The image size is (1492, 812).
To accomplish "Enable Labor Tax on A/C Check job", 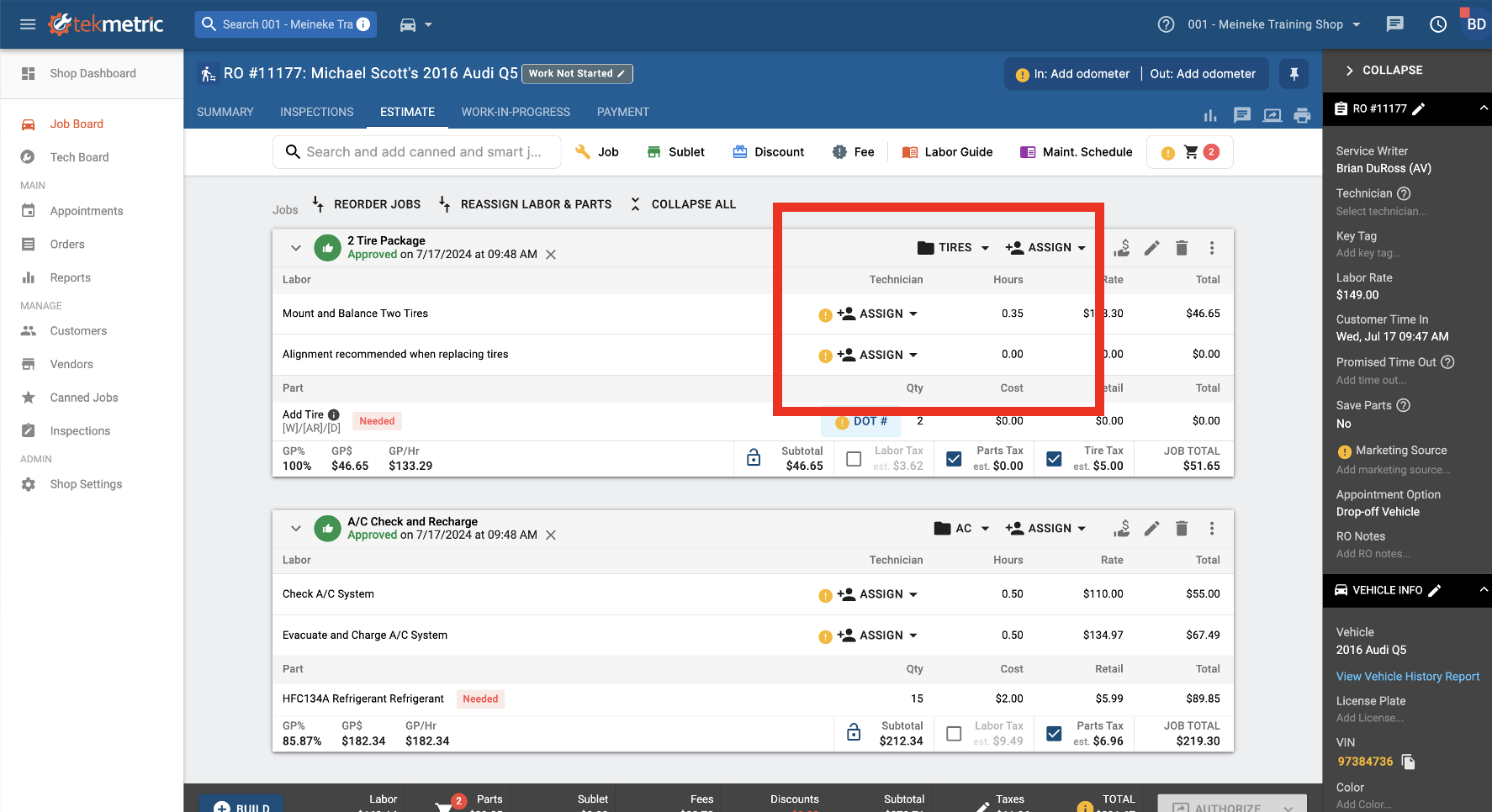I will [954, 734].
